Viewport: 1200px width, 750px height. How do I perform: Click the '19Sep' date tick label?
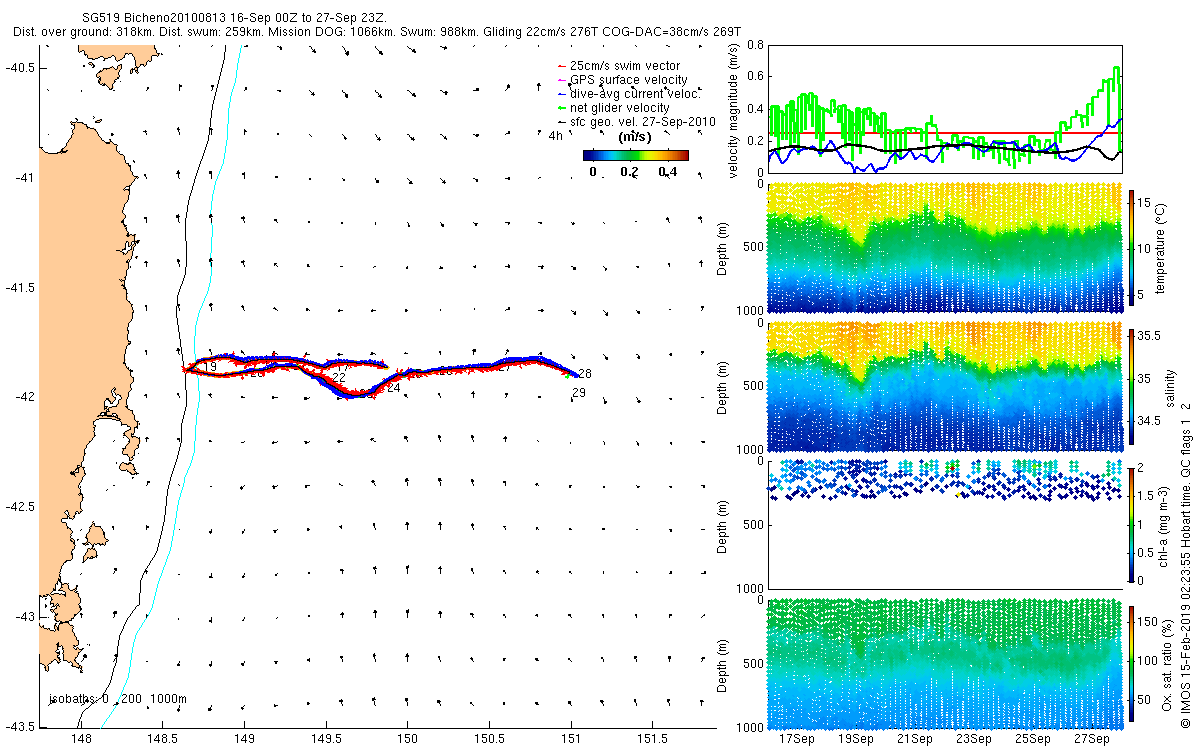[856, 740]
